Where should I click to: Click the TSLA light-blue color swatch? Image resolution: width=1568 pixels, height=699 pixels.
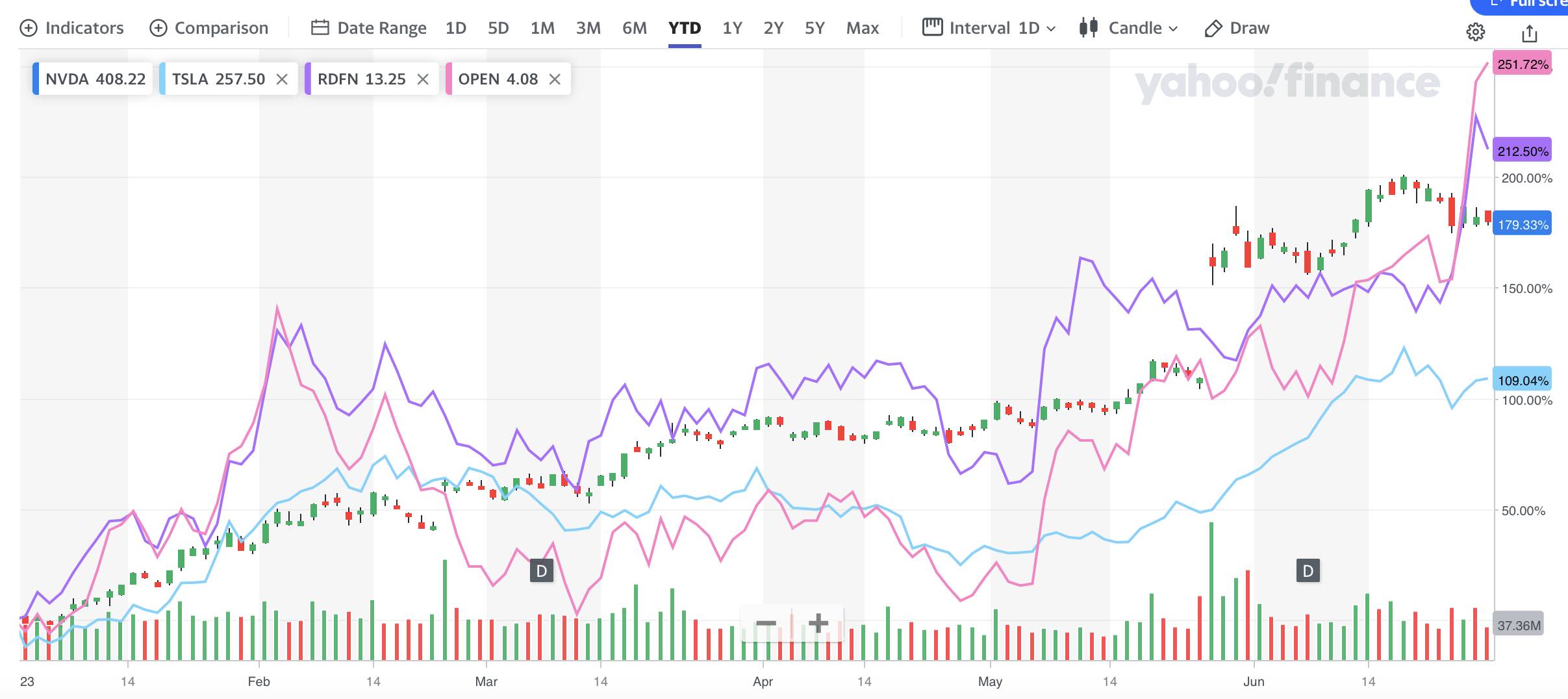pos(162,79)
